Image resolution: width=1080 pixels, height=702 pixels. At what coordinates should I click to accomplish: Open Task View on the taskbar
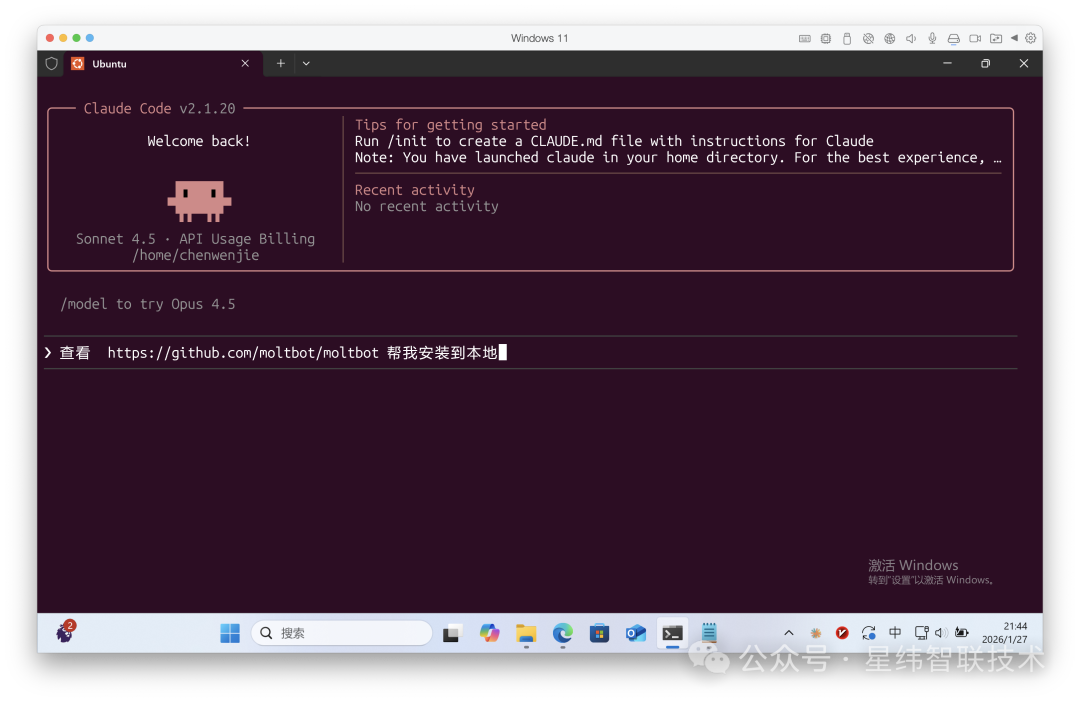tap(452, 633)
